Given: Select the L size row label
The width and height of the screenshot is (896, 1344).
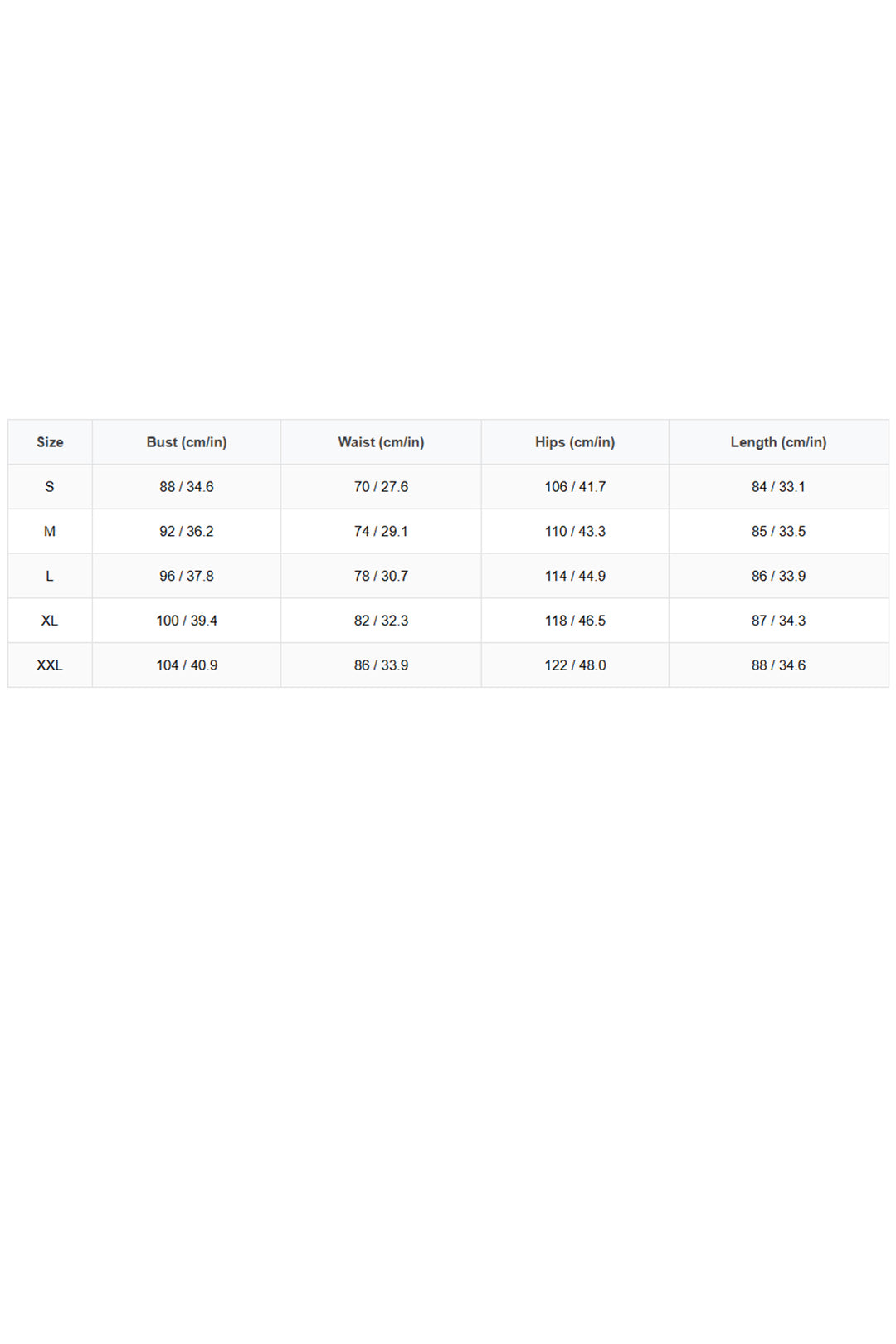Looking at the screenshot, I should 50,576.
